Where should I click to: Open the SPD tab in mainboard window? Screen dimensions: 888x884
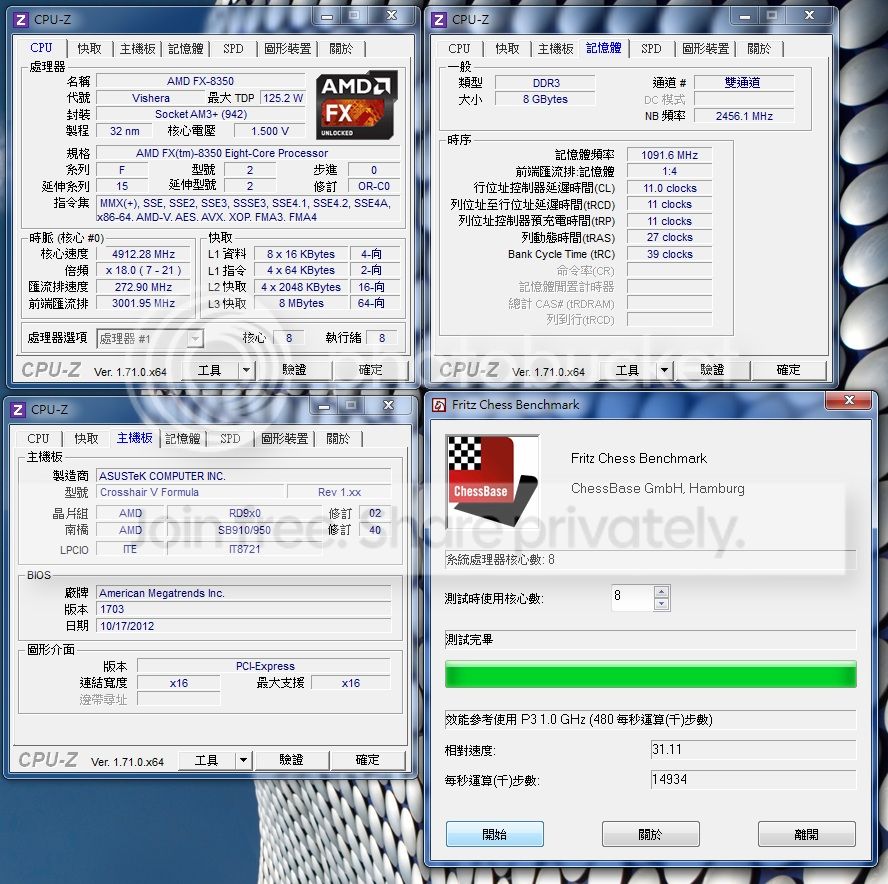(x=230, y=438)
